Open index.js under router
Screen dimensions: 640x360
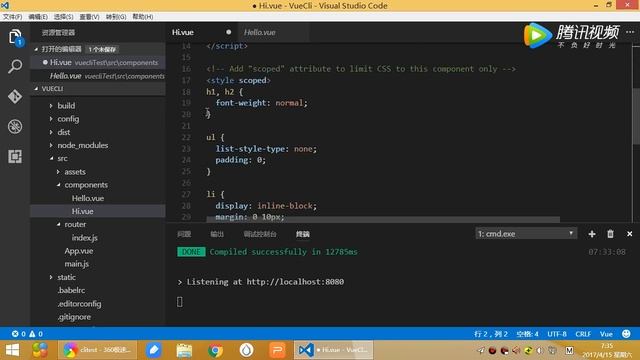coord(84,238)
